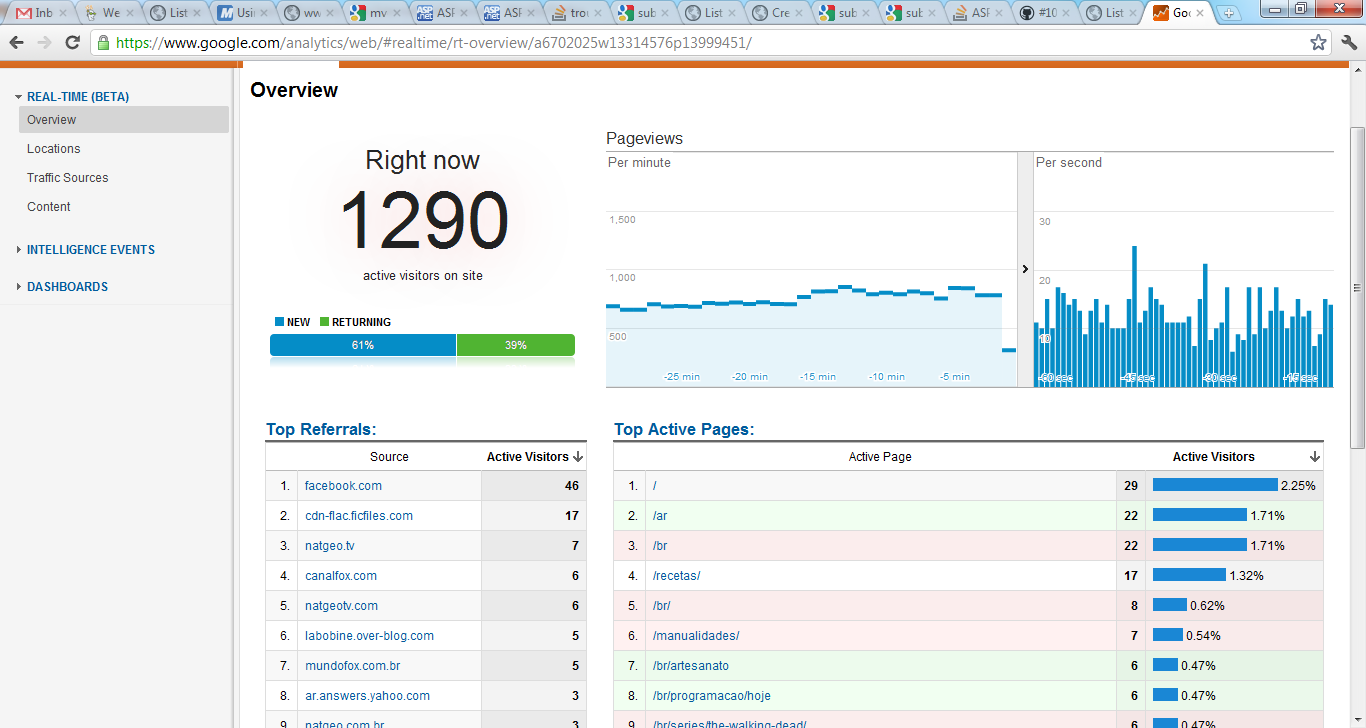
Task: Open the canalfox.com referral source
Action: click(x=341, y=576)
